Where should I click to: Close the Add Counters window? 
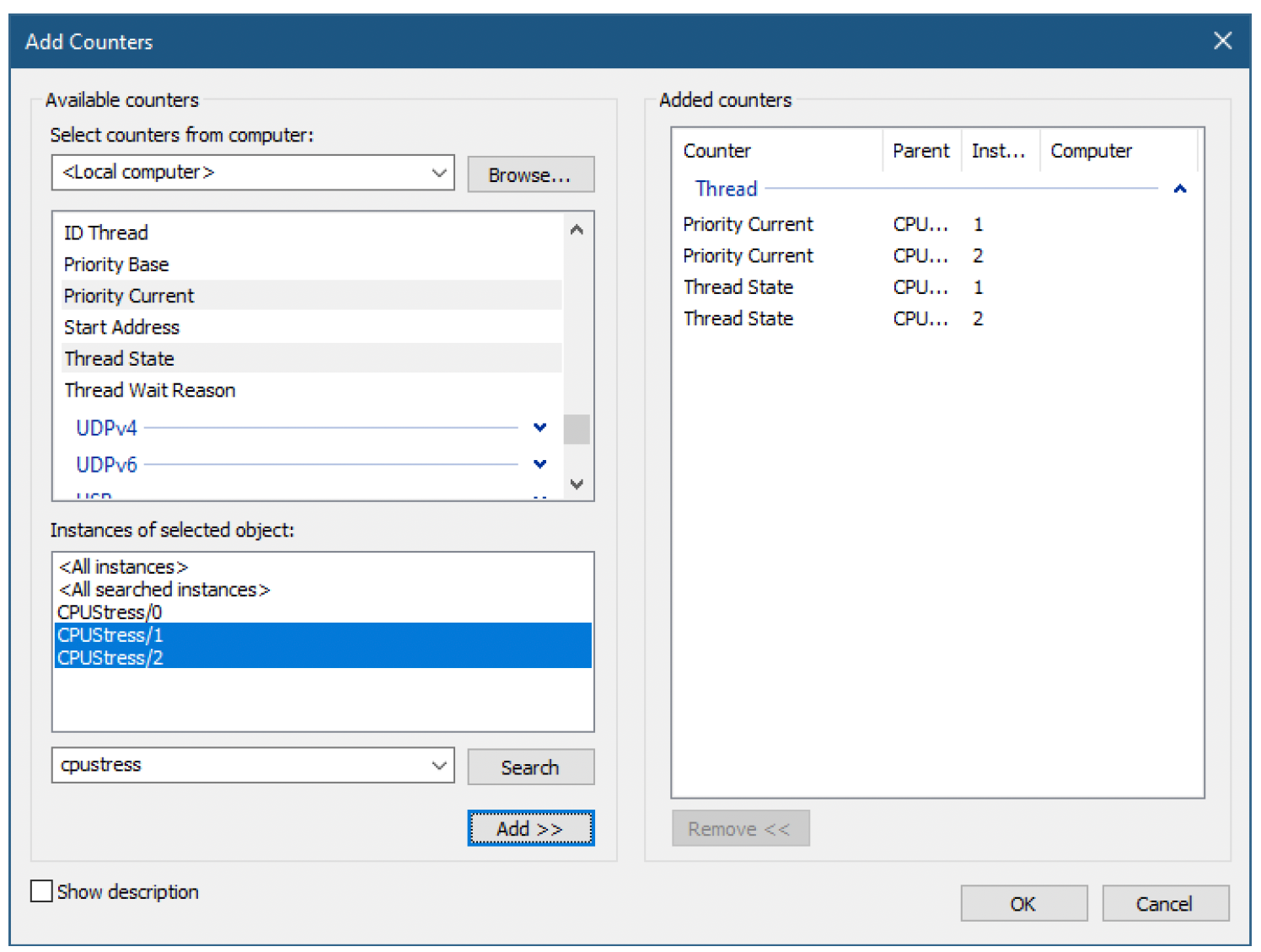point(1222,40)
